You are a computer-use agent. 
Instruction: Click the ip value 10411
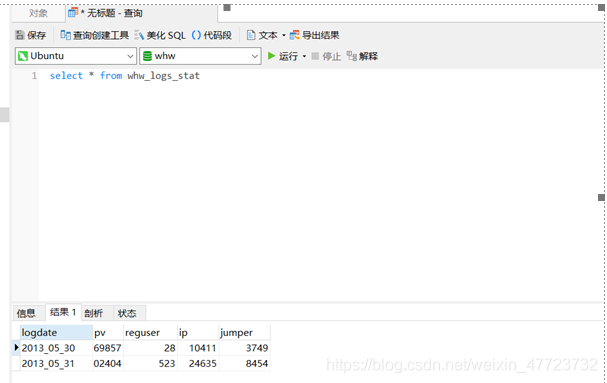click(x=198, y=348)
